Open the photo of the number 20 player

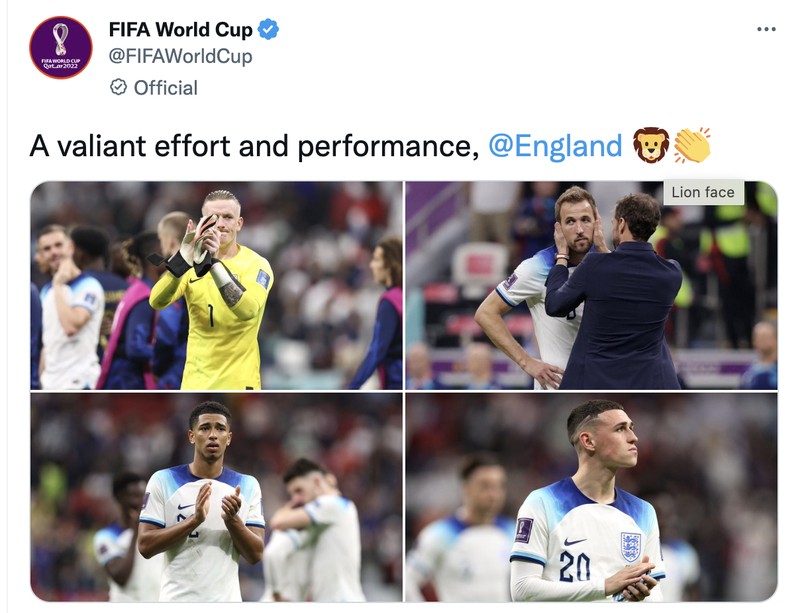[591, 497]
